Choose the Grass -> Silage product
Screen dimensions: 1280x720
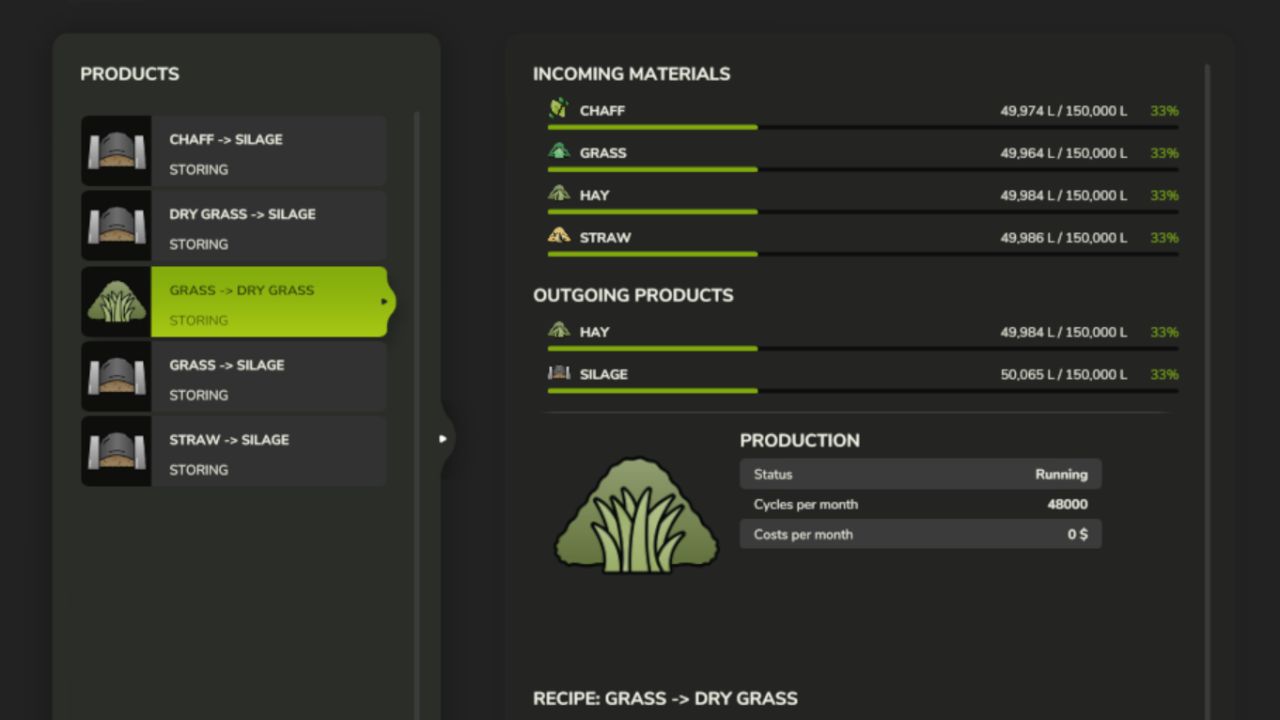[268, 377]
